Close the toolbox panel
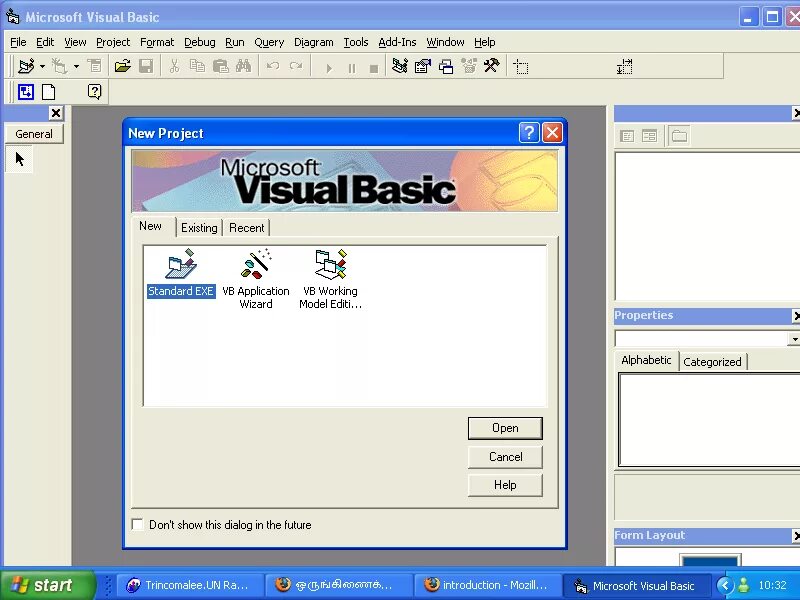Screen dimensions: 800x600 click(x=56, y=113)
